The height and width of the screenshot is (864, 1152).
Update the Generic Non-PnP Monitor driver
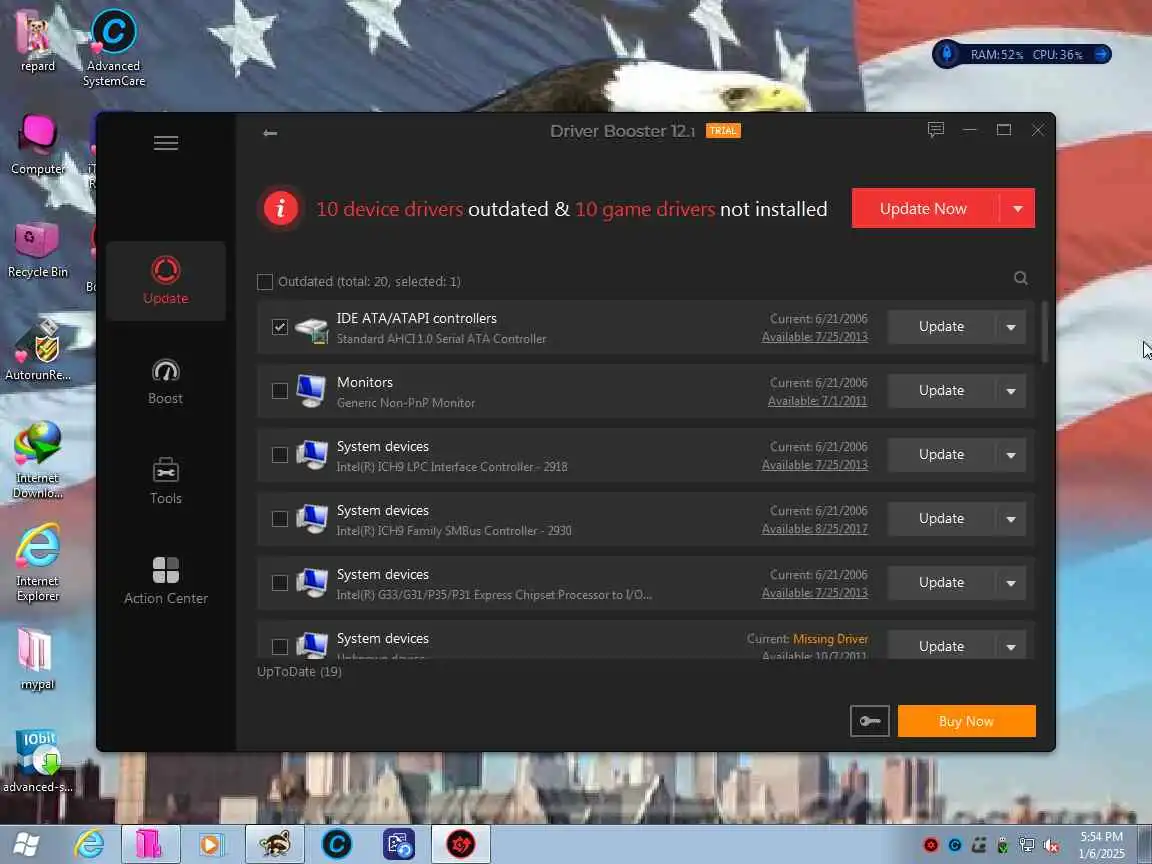941,391
